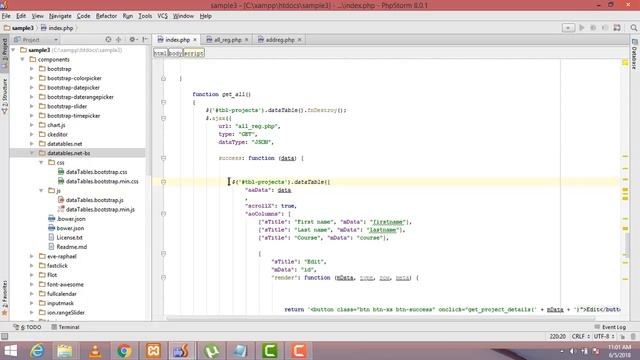Click the script breadcrumb tag in editor
This screenshot has height=360, width=640.
point(193,53)
